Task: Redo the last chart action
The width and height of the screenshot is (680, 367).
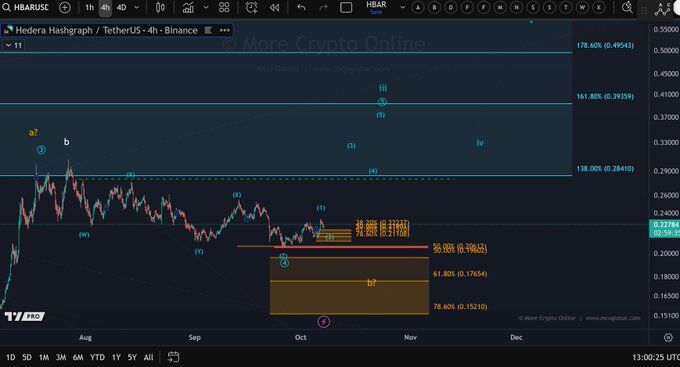Action: click(324, 7)
